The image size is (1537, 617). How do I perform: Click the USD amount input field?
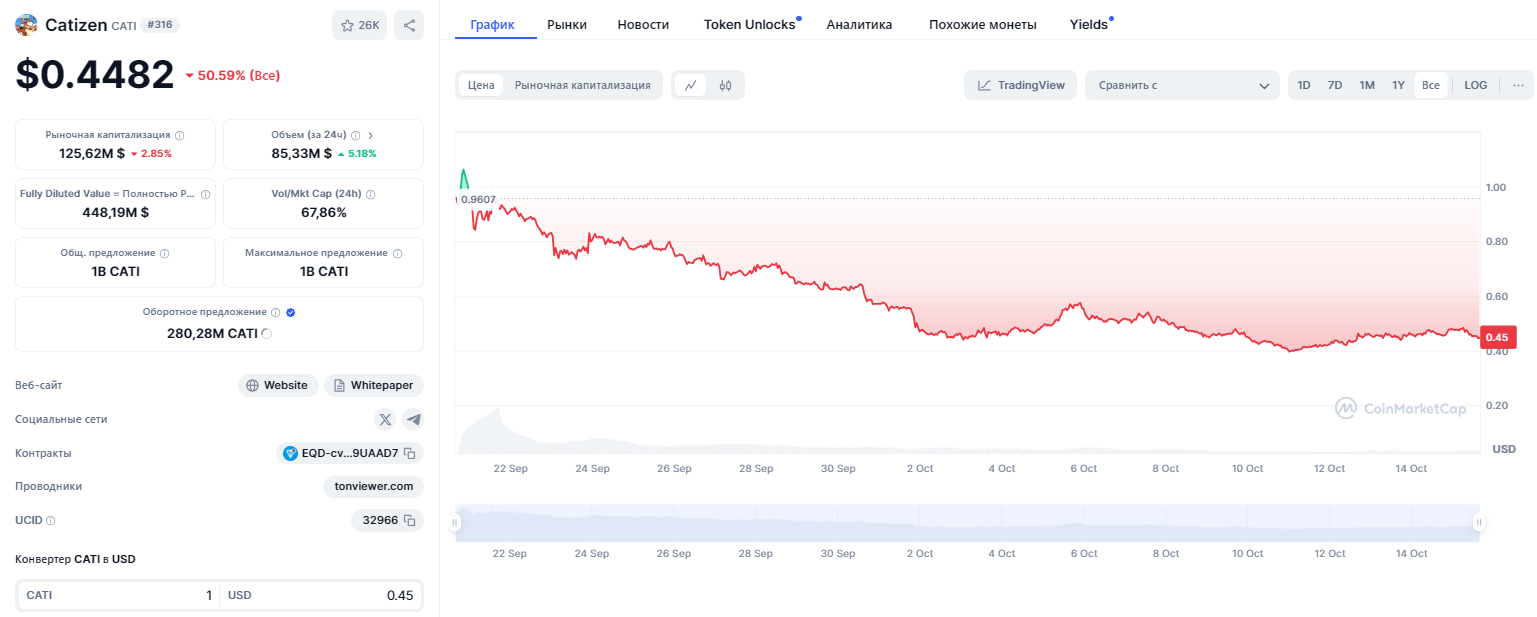[320, 596]
